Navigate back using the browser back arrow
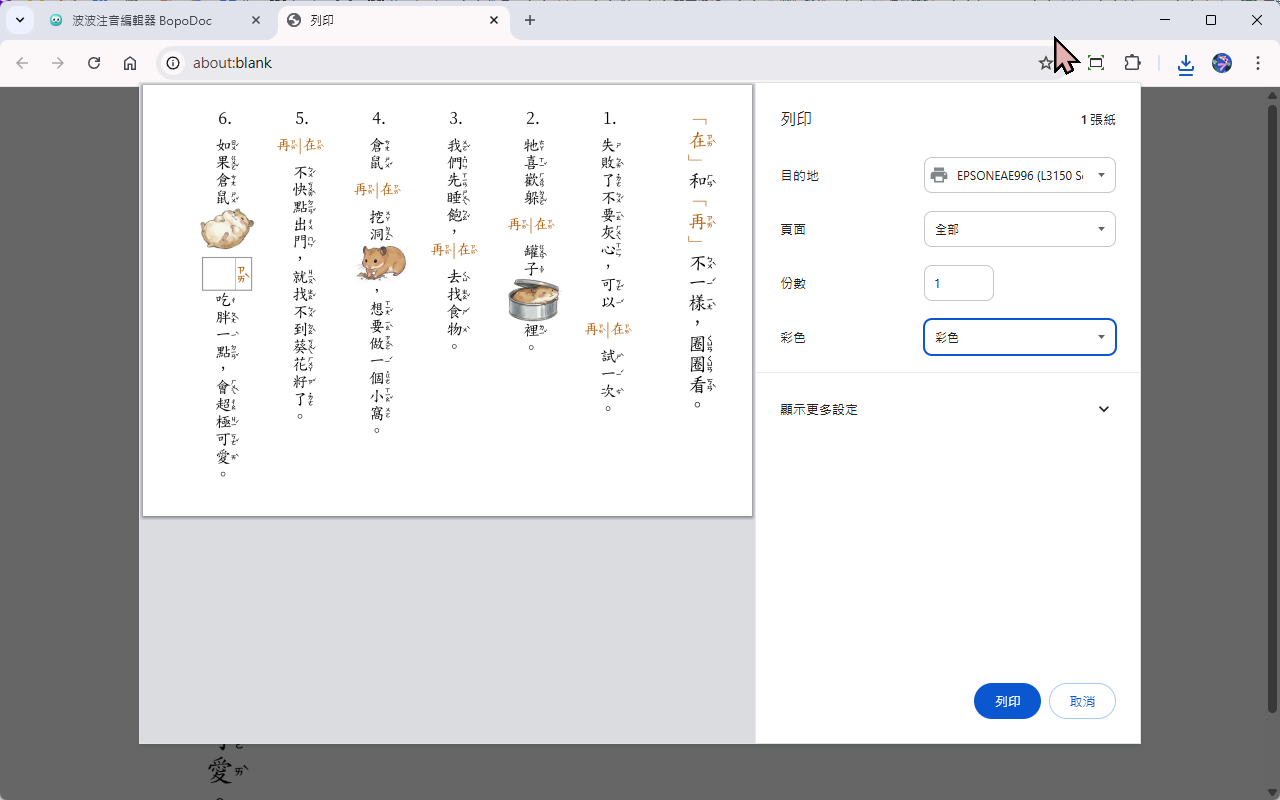Image resolution: width=1280 pixels, height=800 pixels. pyautogui.click(x=22, y=62)
